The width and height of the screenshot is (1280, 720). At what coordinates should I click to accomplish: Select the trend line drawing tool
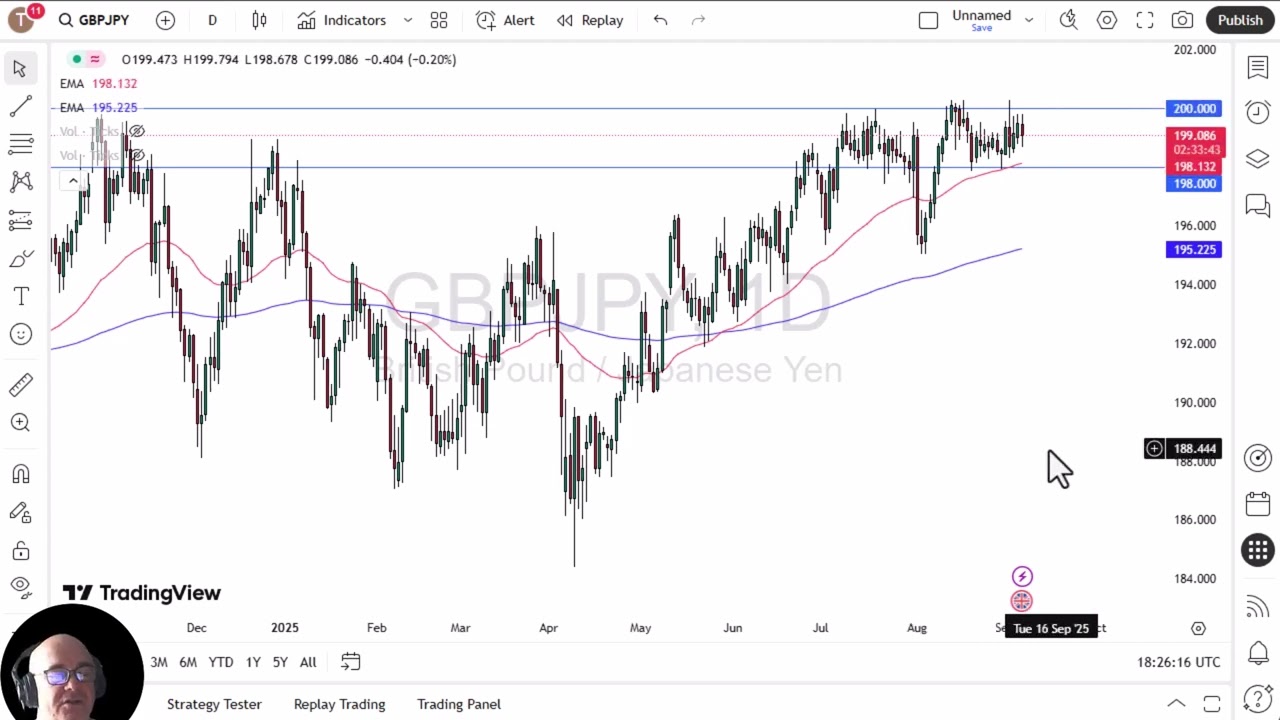(20, 106)
